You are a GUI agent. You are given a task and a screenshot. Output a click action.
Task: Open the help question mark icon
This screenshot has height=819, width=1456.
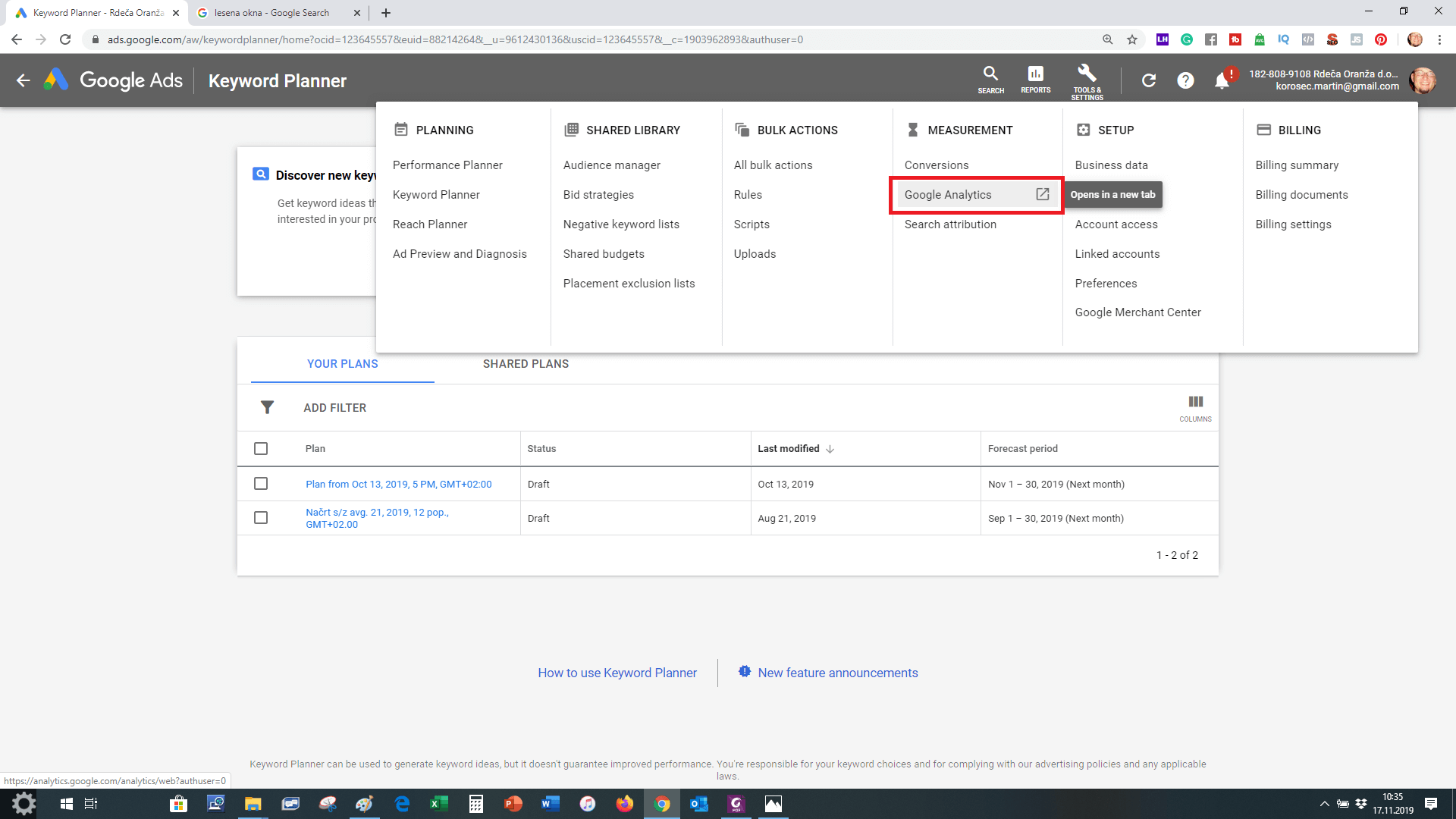point(1185,80)
